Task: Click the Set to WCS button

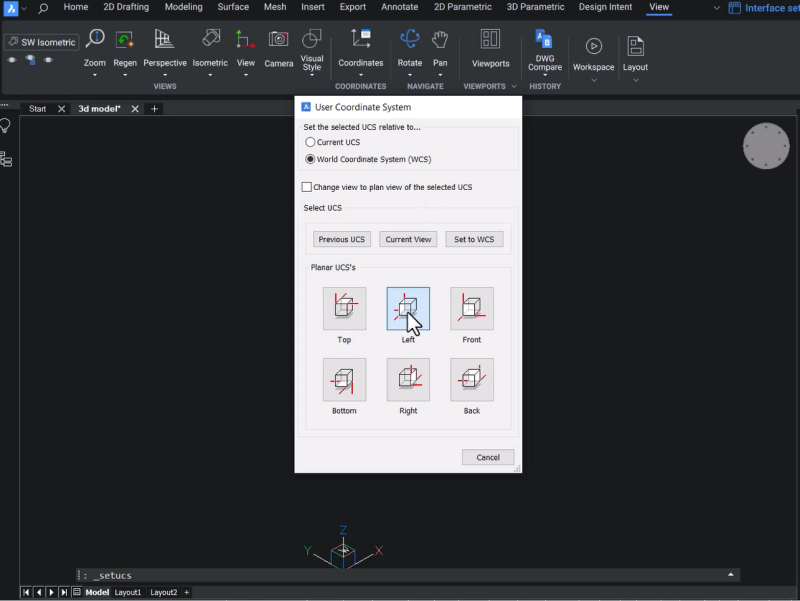Action: (x=474, y=239)
